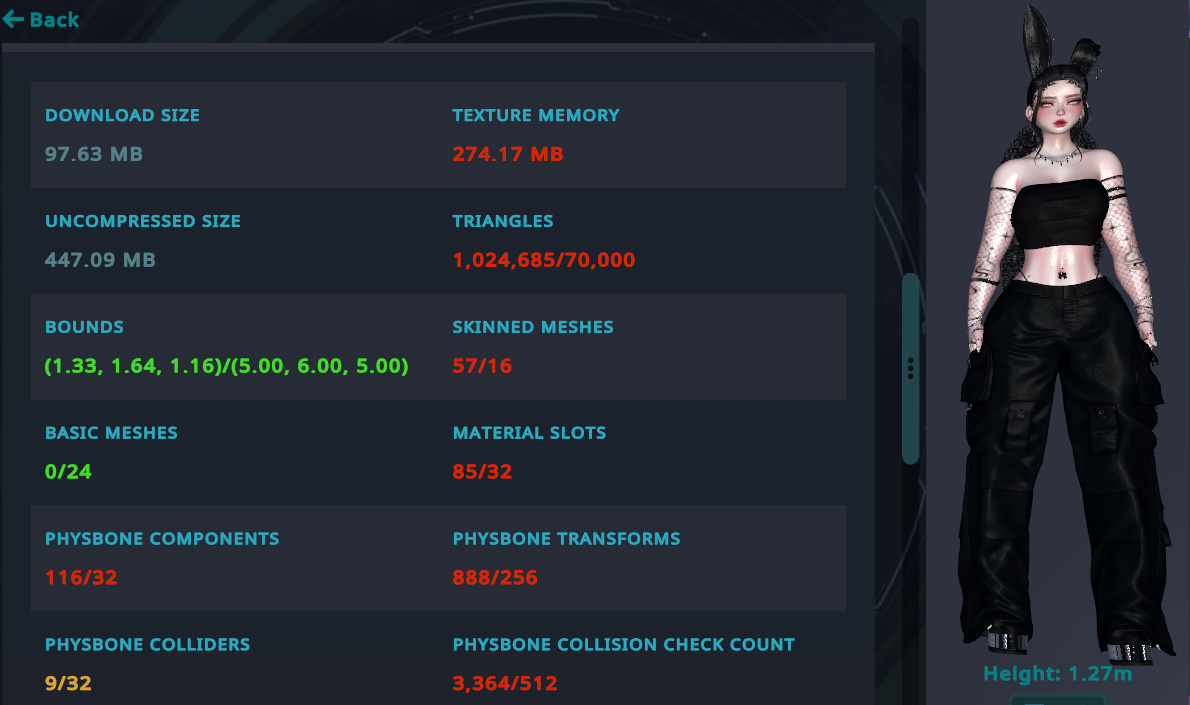This screenshot has height=705, width=1190.
Task: Go back using the Back text link
Action: coord(54,20)
